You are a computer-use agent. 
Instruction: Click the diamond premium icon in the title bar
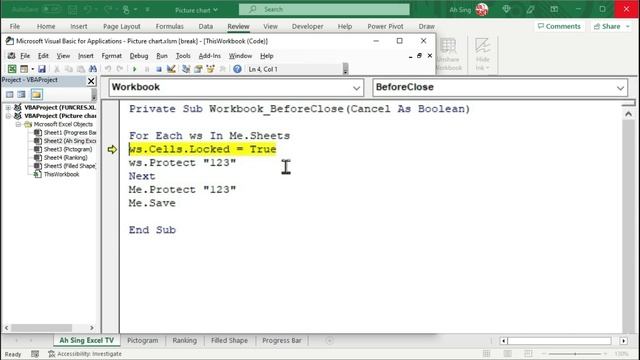(x=506, y=9)
